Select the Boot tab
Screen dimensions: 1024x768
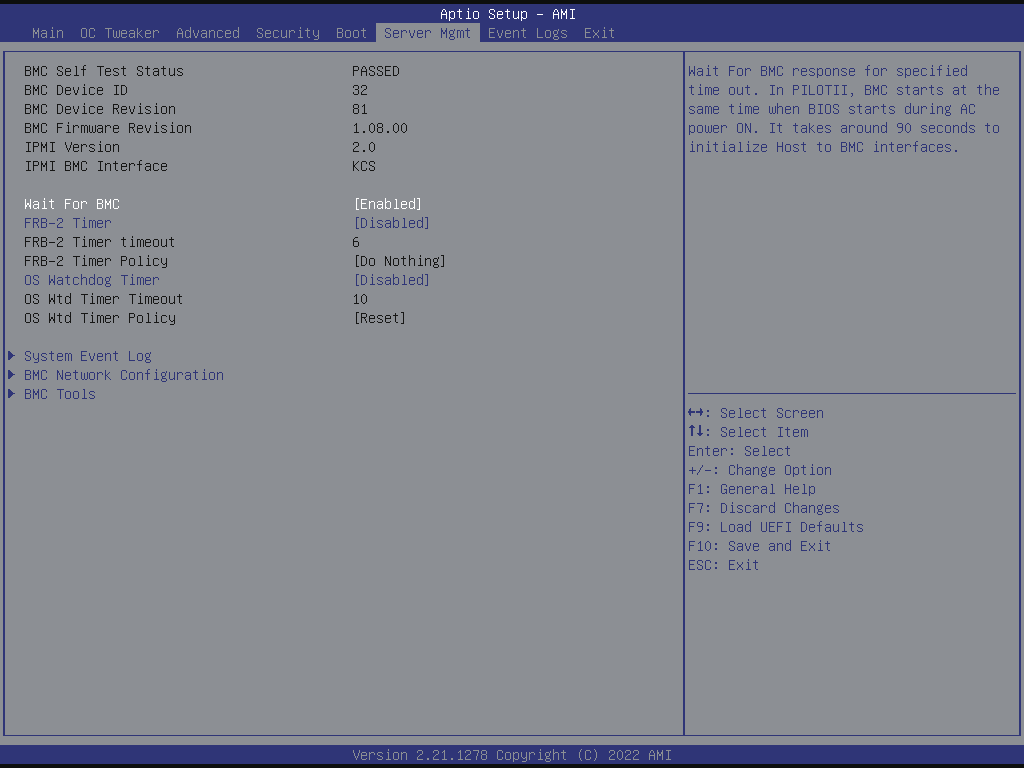[351, 33]
